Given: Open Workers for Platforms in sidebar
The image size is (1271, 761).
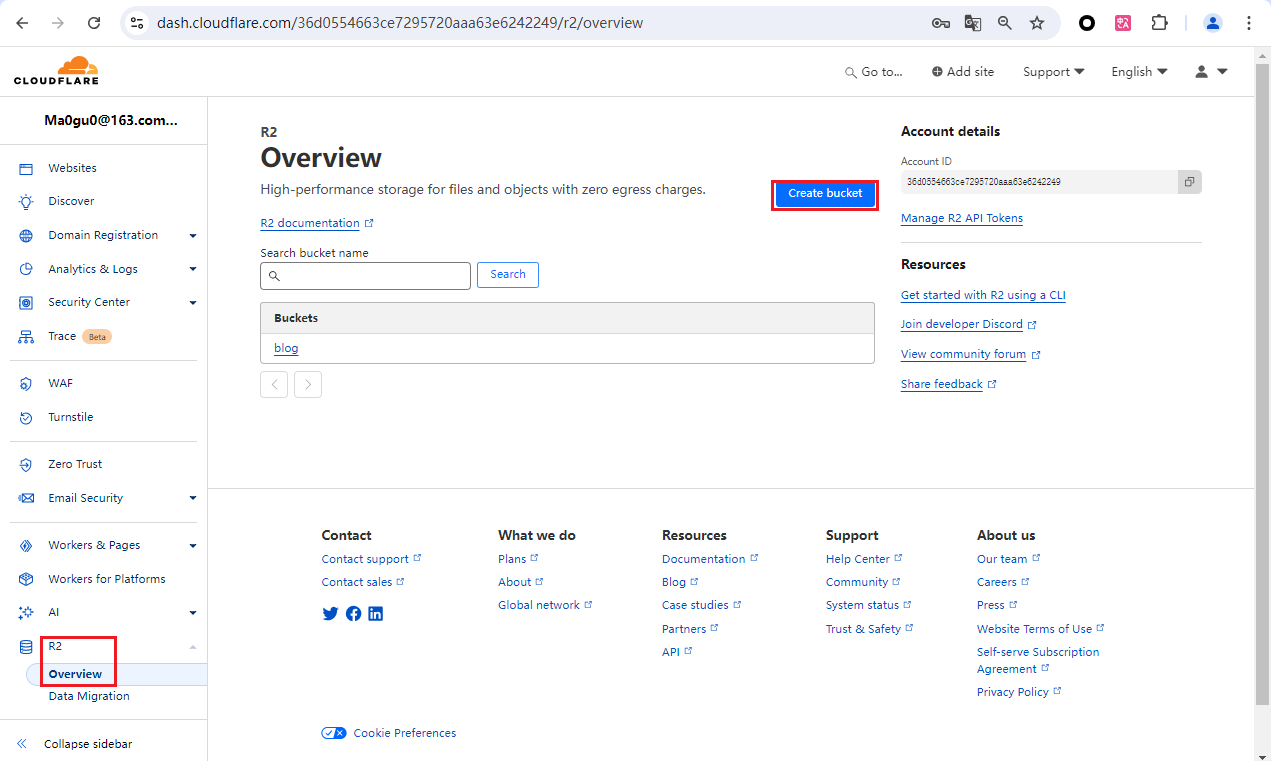Looking at the screenshot, I should [107, 579].
